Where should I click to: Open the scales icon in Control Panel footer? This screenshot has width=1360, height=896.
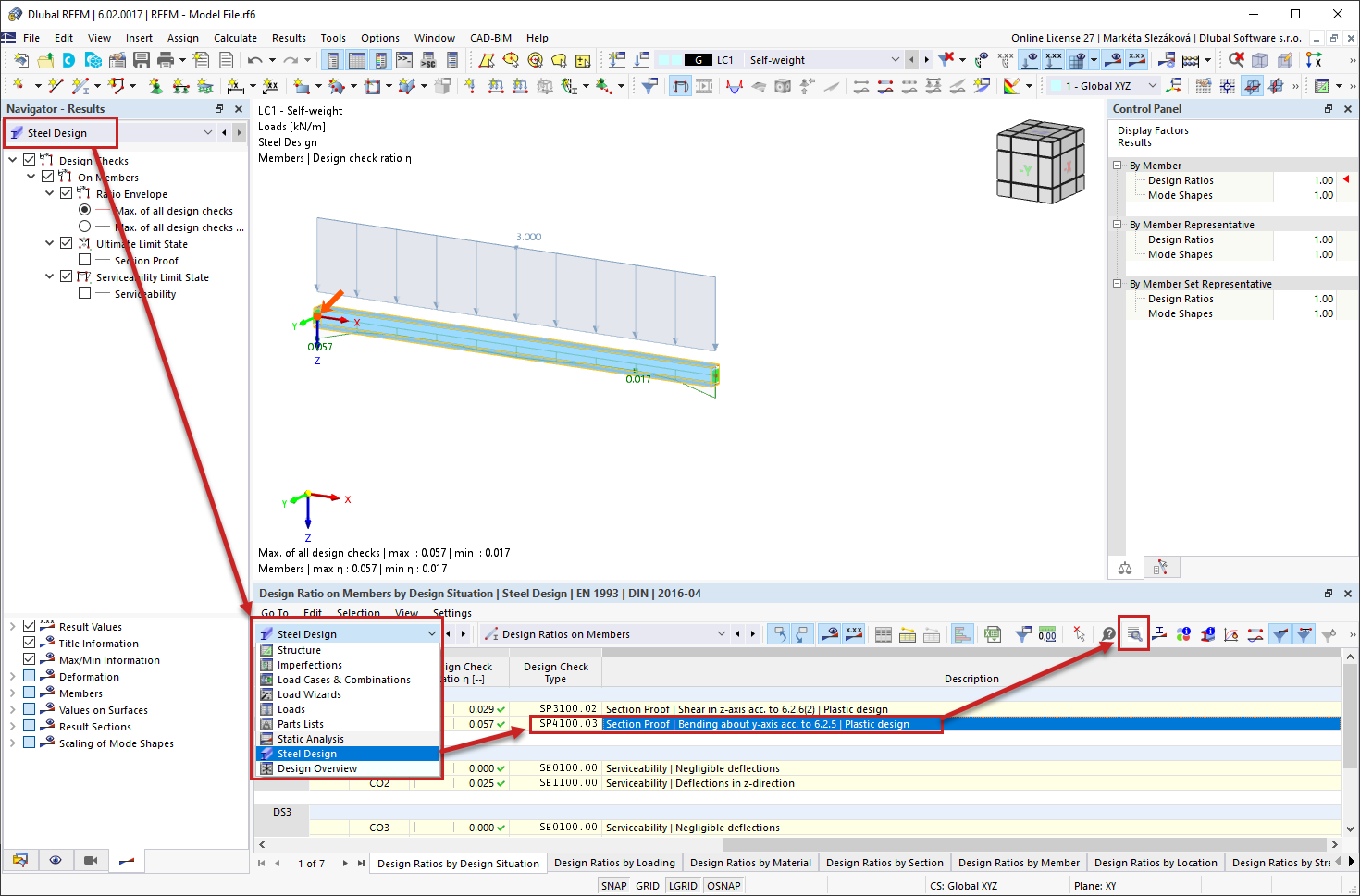(x=1125, y=568)
